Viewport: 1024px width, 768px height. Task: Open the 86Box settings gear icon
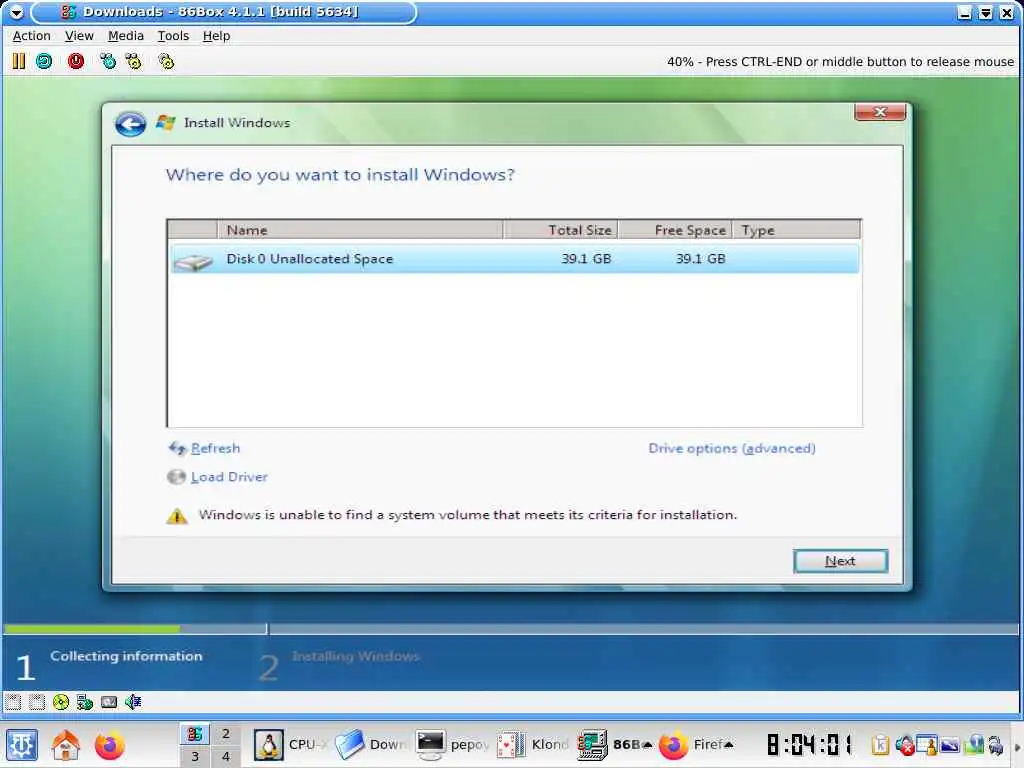pos(166,61)
